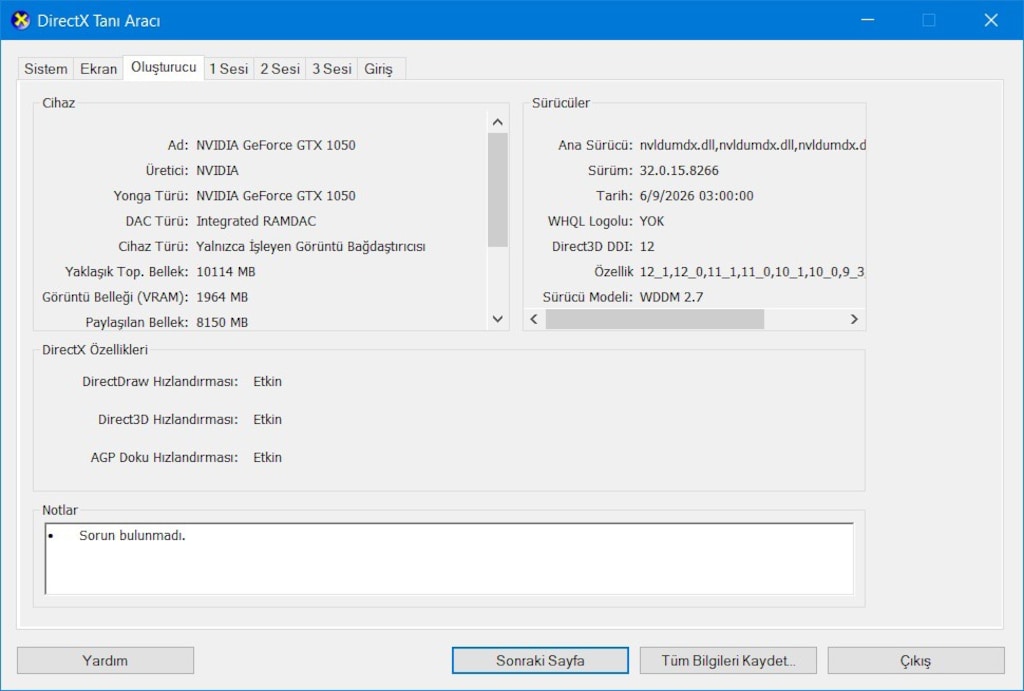Image resolution: width=1024 pixels, height=691 pixels.
Task: Click the VRAM value 1964 MB
Action: coord(222,297)
